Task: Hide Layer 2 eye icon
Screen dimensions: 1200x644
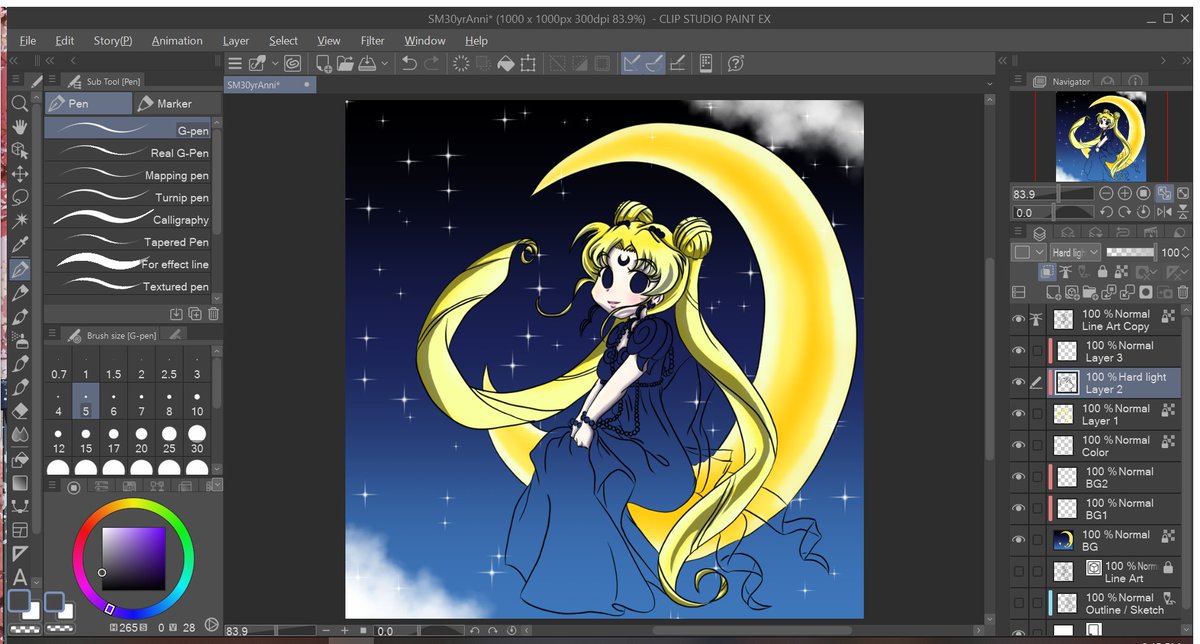Action: point(1019,383)
